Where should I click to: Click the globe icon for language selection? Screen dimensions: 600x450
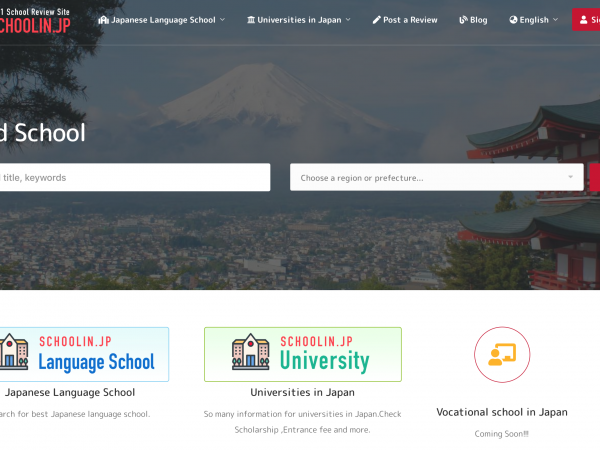click(x=513, y=20)
